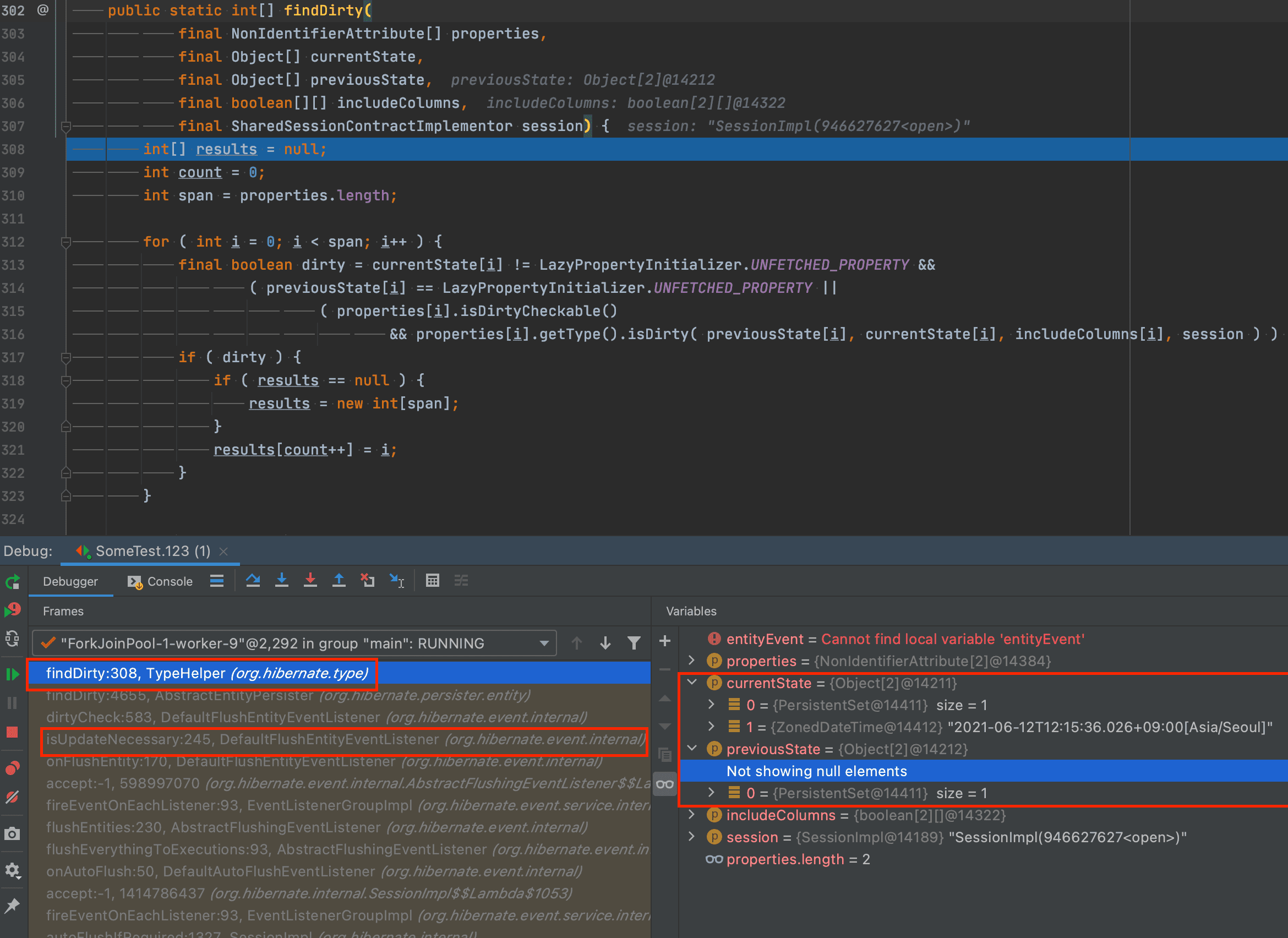Expand the session variable node
This screenshot has height=938, width=1288.
[x=692, y=837]
